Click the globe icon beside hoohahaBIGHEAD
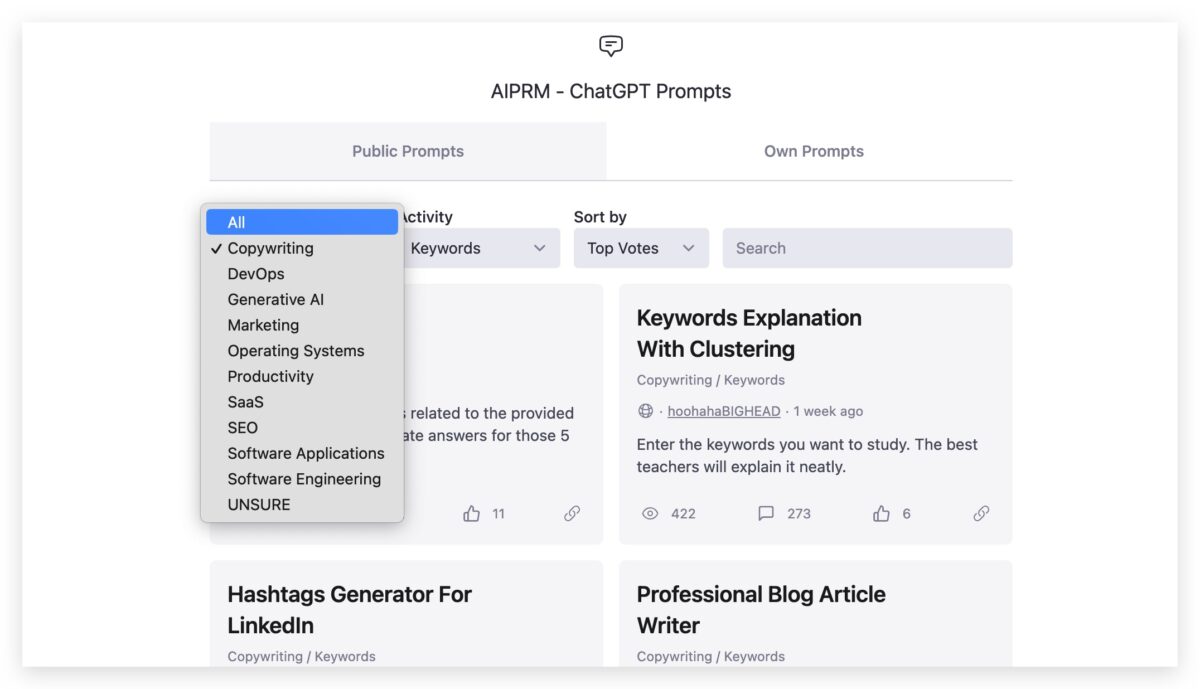 point(645,411)
